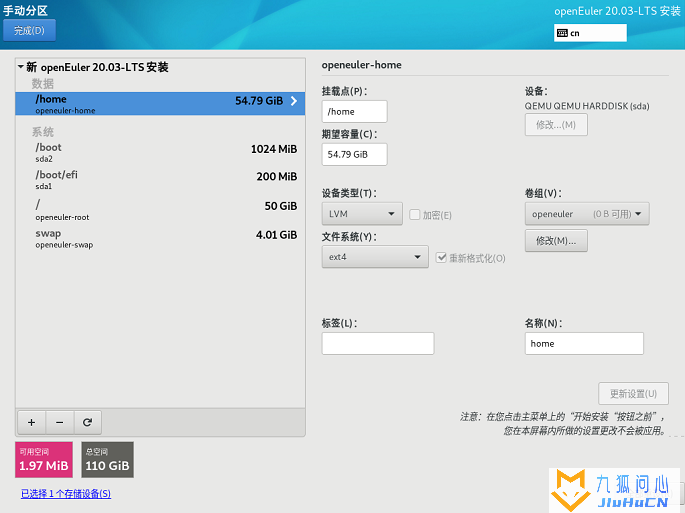Collapse the 新 openEuler 20.03-LTS 安装 tree
The image size is (685, 513).
21,67
